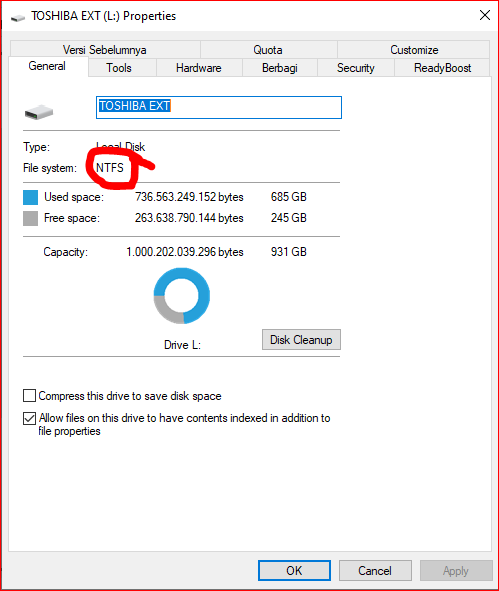The image size is (499, 591).
Task: Click the 263.638.790.144 bytes free value
Action: pos(189,218)
